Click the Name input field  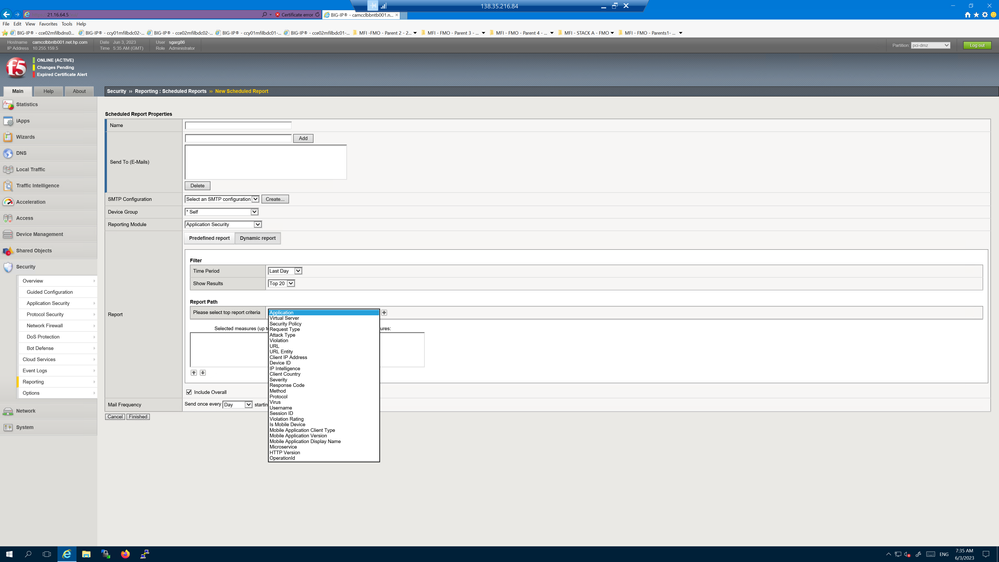pos(238,126)
